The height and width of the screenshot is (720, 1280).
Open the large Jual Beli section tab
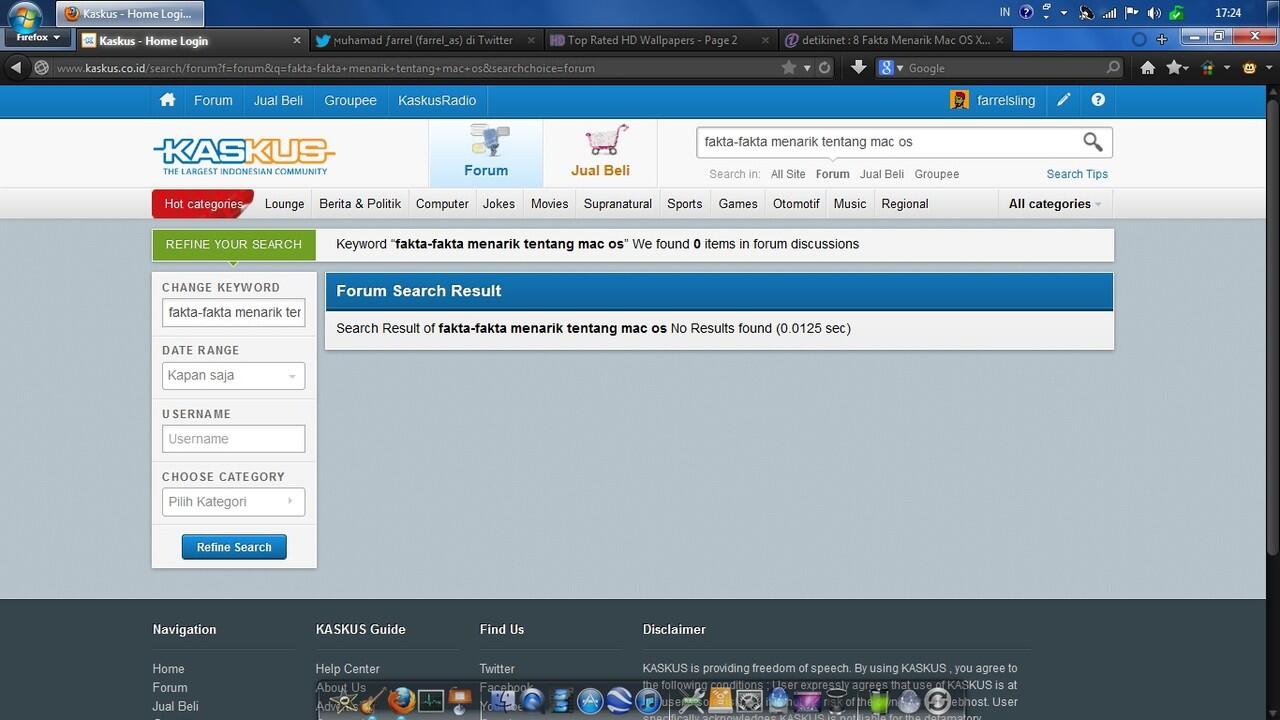tap(600, 153)
